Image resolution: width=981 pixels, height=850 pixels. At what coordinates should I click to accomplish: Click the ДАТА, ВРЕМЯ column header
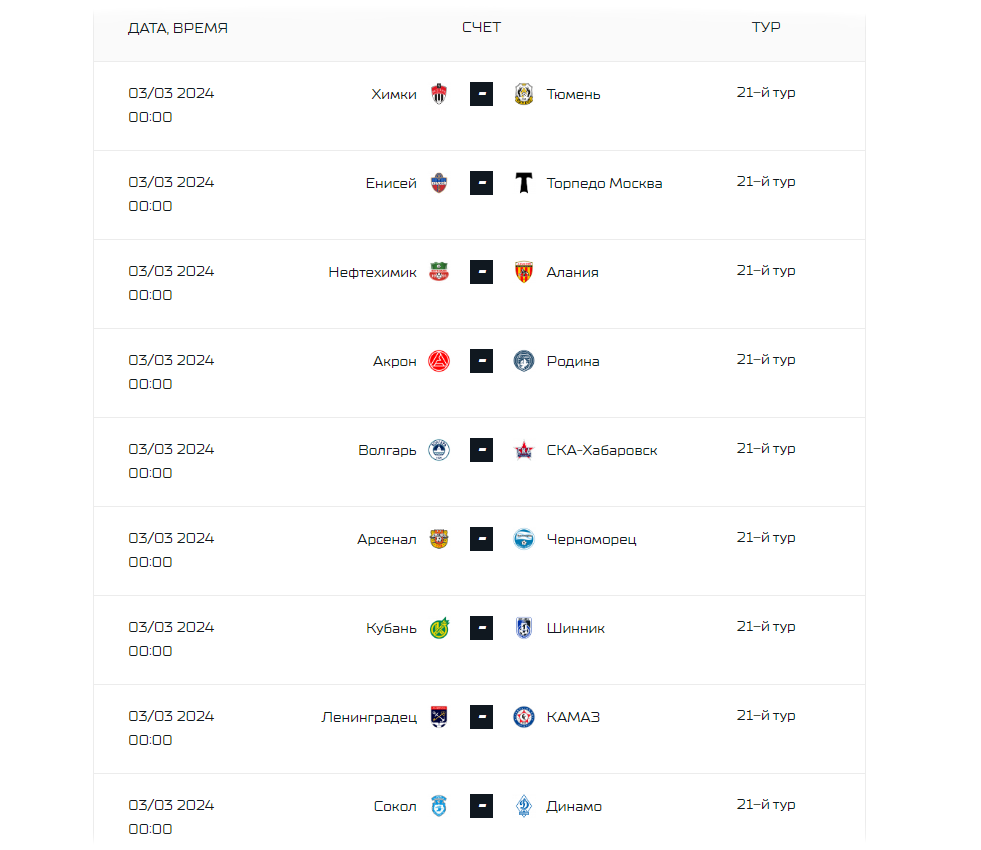coord(178,28)
